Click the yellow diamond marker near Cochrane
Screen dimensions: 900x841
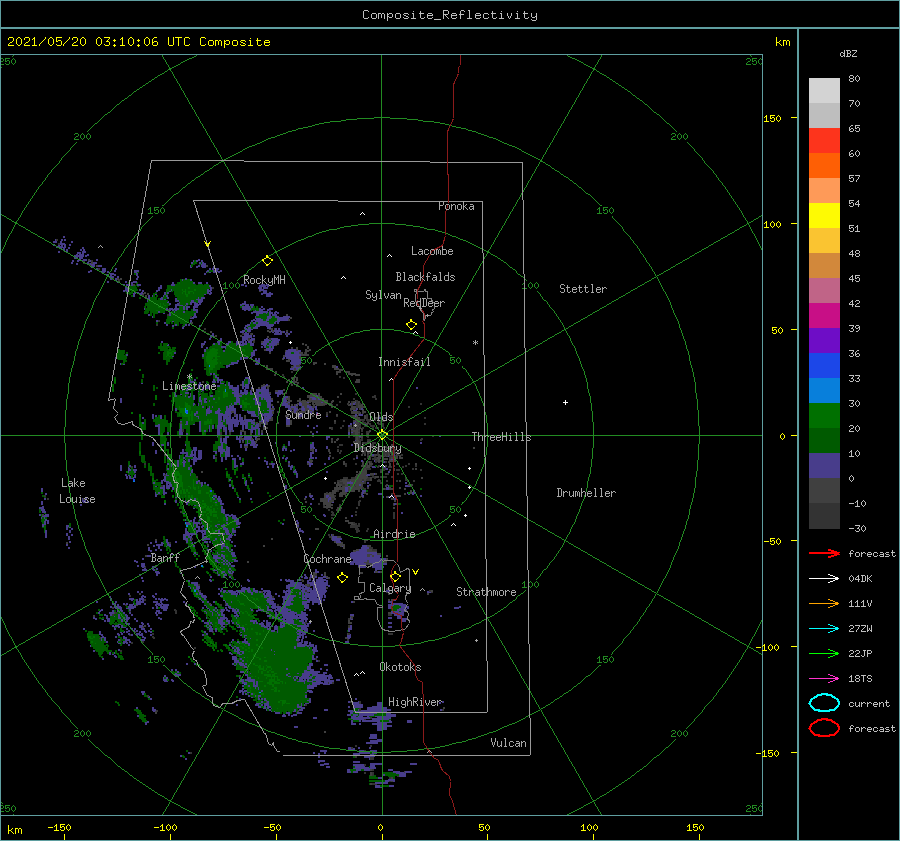[342, 577]
